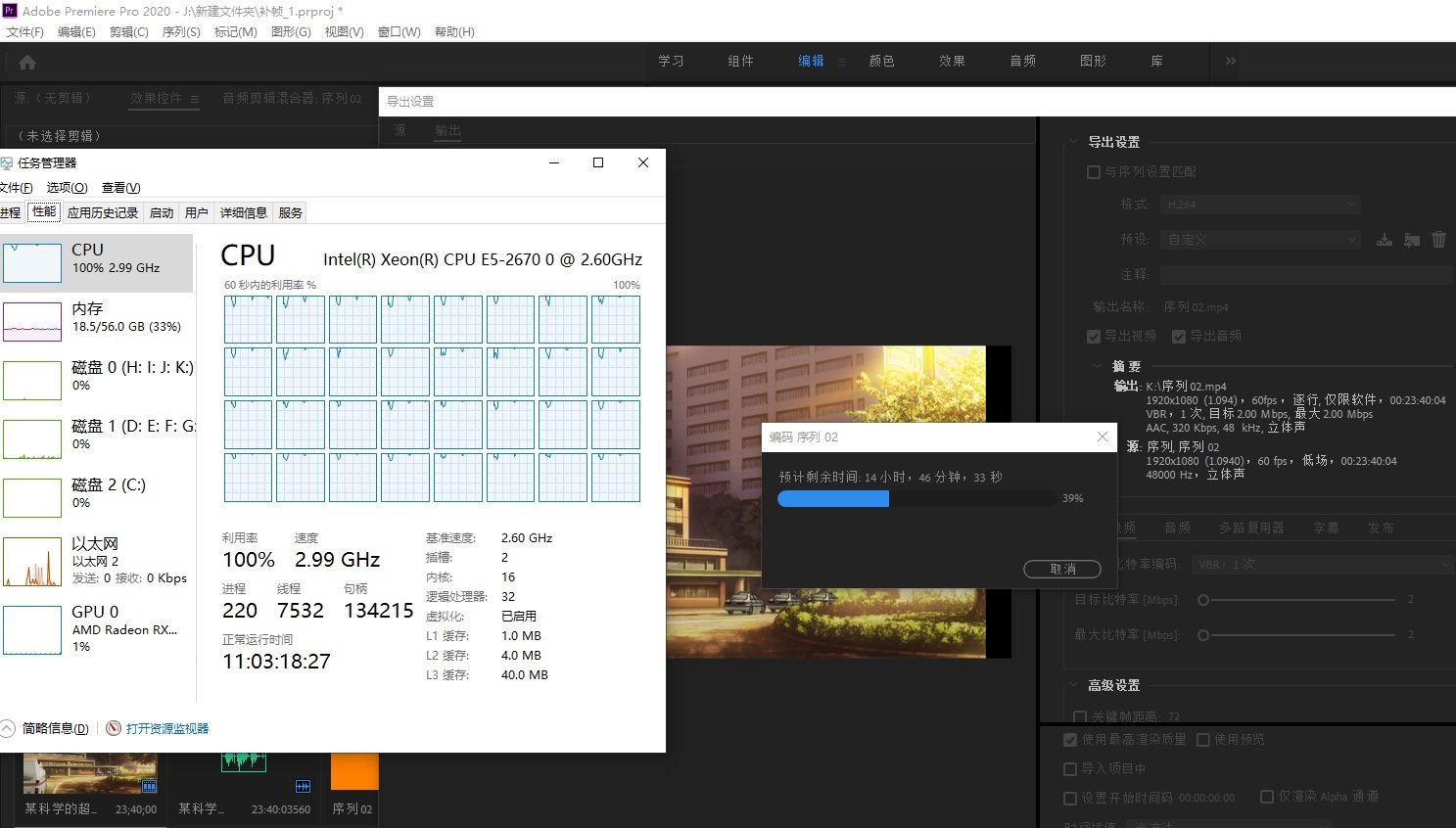1456x828 pixels.
Task: Adjust the 目标比特率 [Mbps] slider handle
Action: tap(1203, 600)
